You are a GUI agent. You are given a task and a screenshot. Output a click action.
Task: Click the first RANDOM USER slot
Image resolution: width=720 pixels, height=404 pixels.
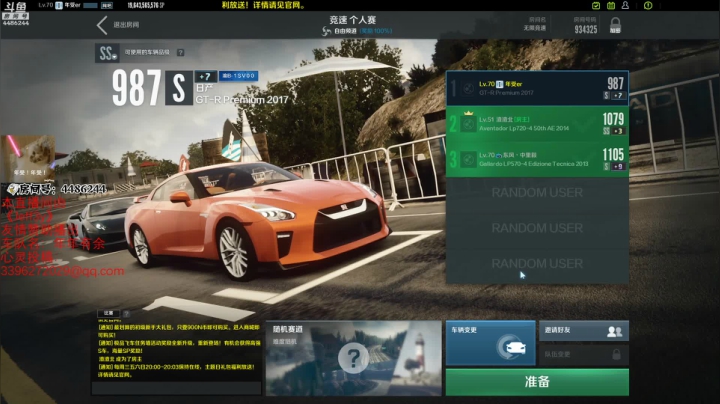click(x=537, y=193)
